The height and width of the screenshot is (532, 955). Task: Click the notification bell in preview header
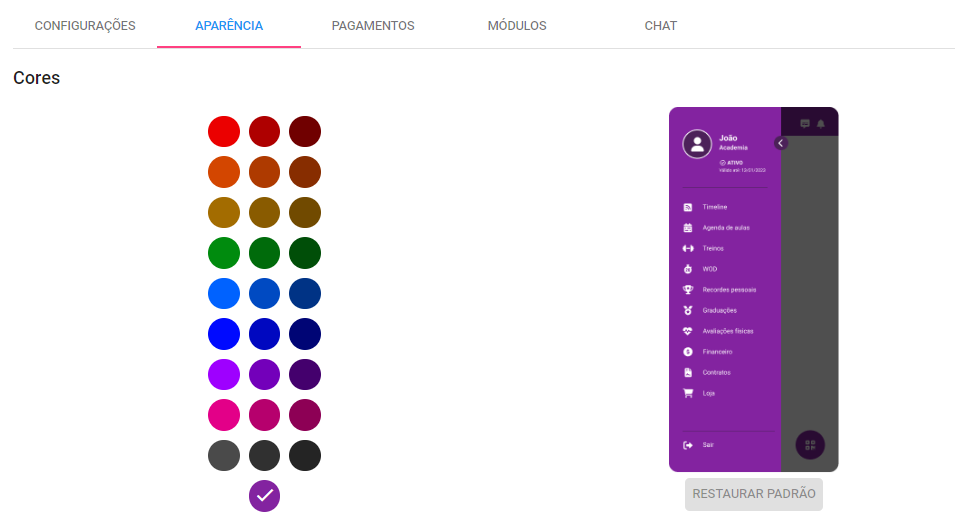click(x=820, y=124)
